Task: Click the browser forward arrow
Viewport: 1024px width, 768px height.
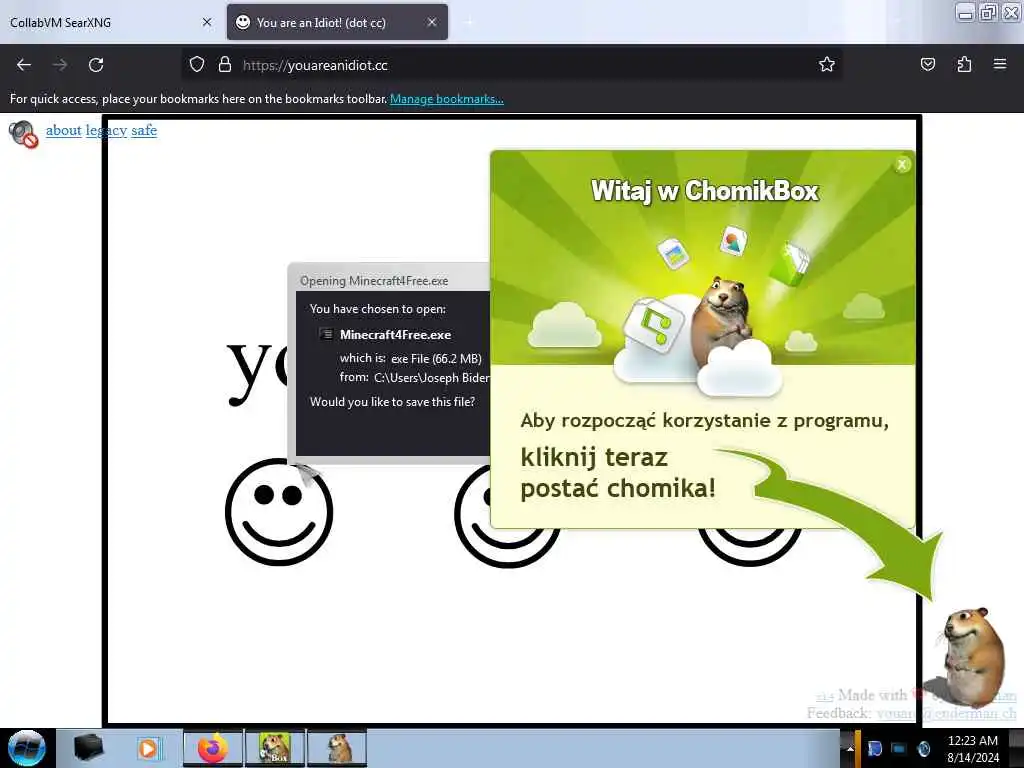Action: pyautogui.click(x=60, y=65)
